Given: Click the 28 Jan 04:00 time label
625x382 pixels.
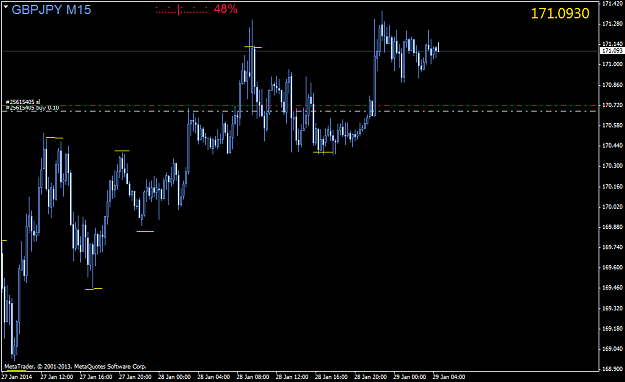Looking at the screenshot, I should pyautogui.click(x=214, y=377).
